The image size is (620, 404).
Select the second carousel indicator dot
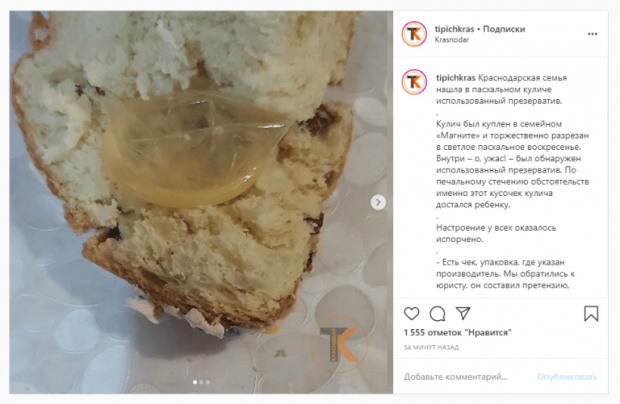201,382
